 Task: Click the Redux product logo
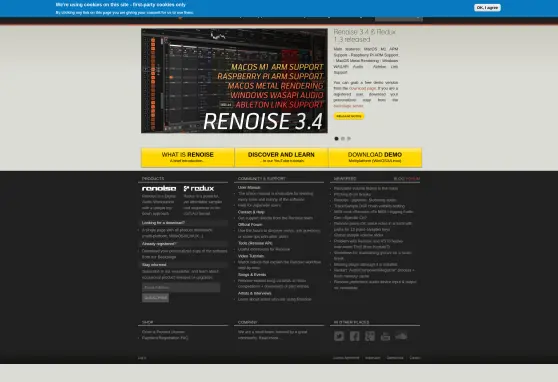pos(199,188)
